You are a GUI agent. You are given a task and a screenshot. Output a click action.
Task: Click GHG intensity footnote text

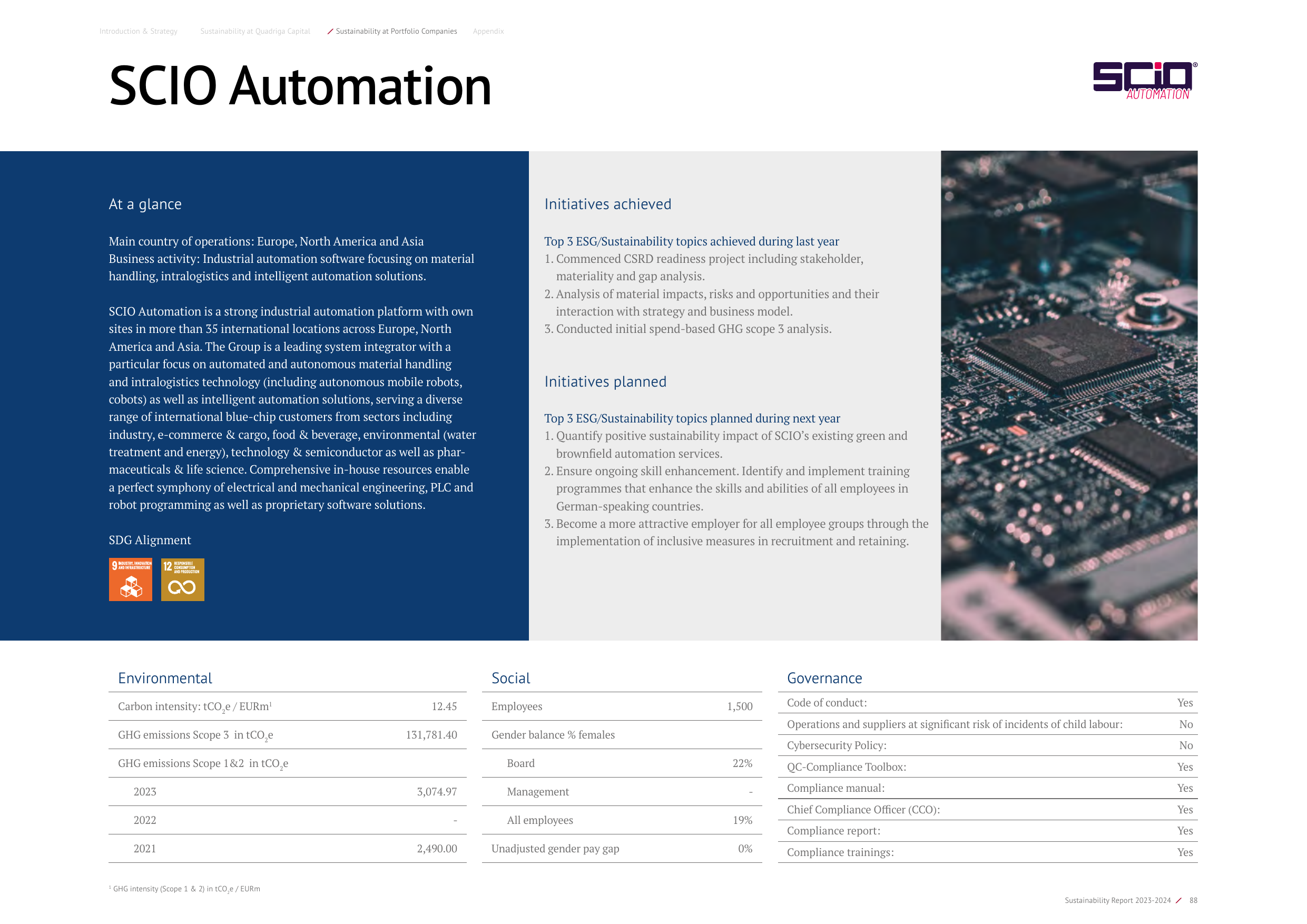[184, 889]
